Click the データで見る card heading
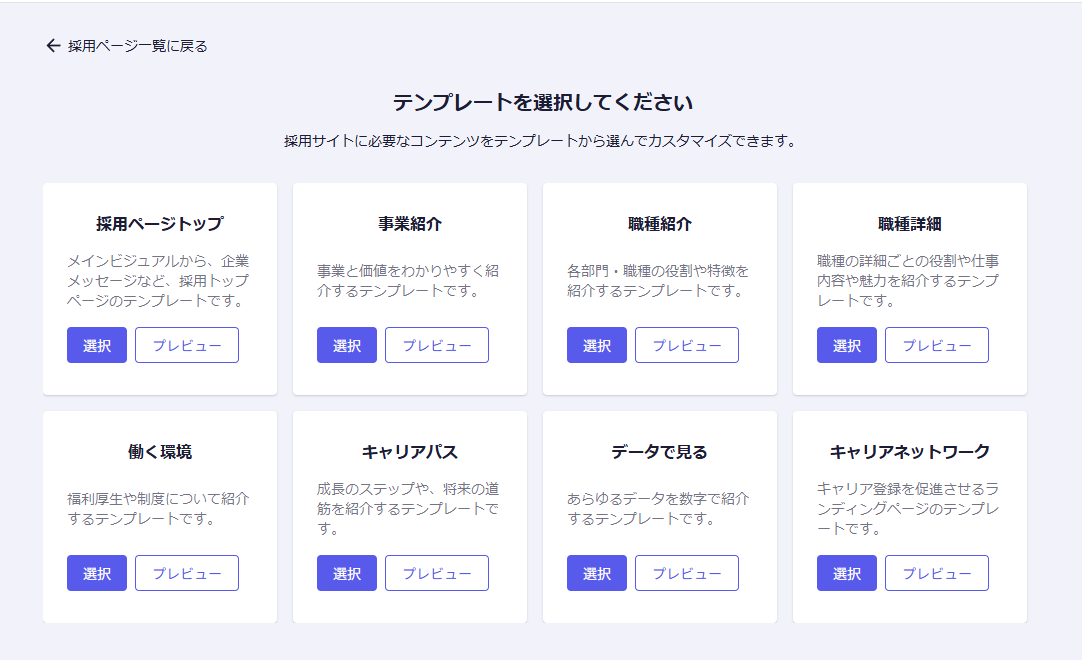Screen dimensions: 1082x660 tap(659, 452)
